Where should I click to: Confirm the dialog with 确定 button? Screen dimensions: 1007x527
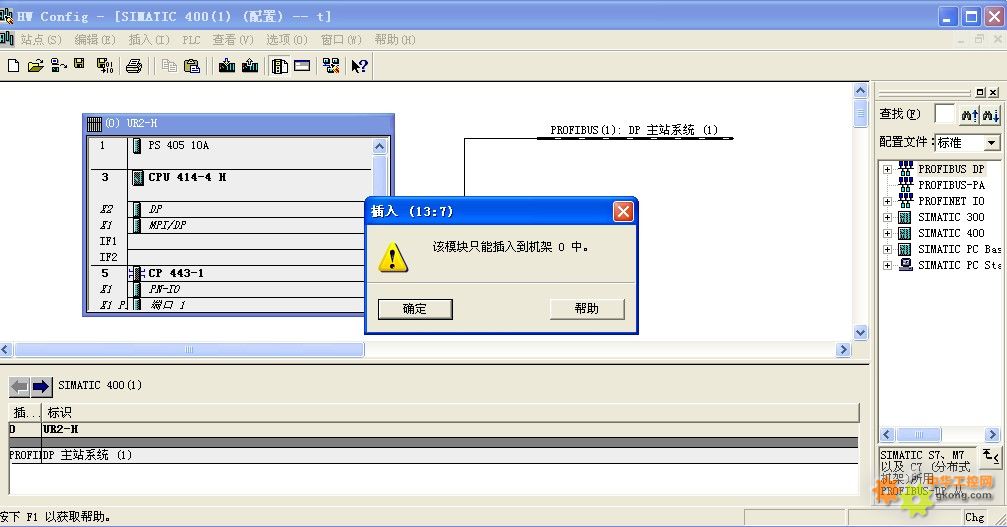[x=415, y=309]
